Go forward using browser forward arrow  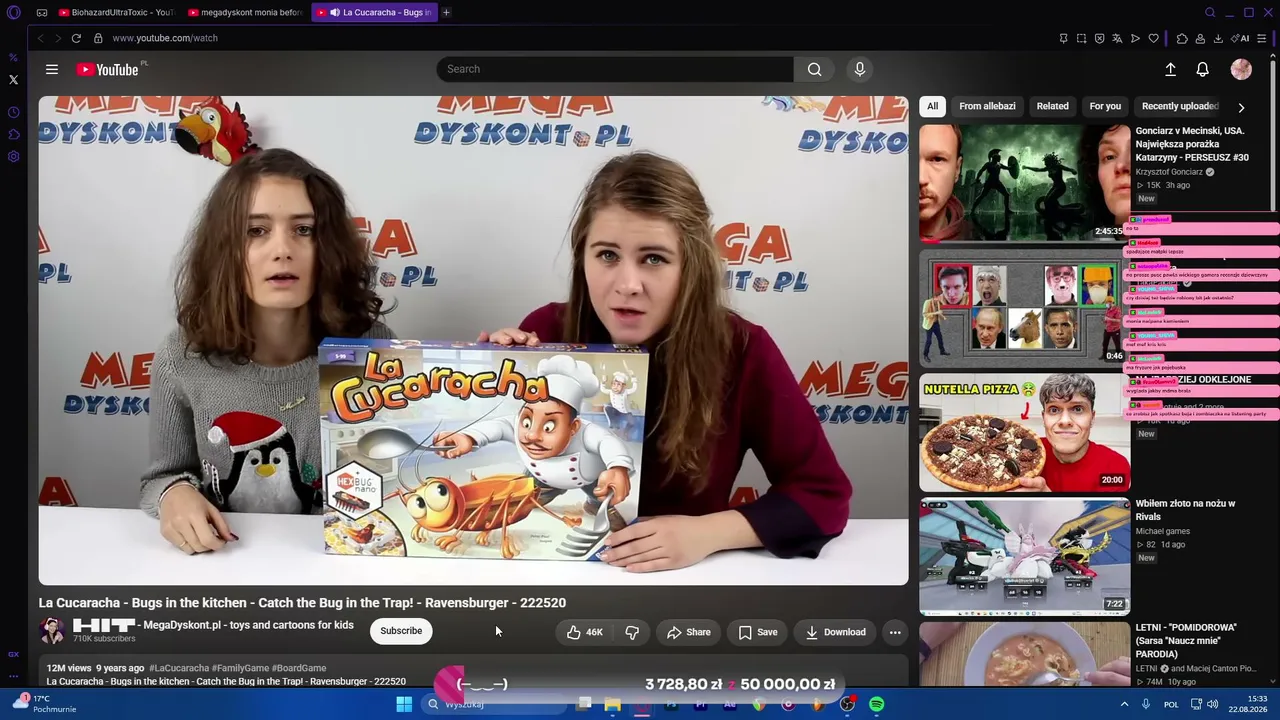[x=57, y=38]
